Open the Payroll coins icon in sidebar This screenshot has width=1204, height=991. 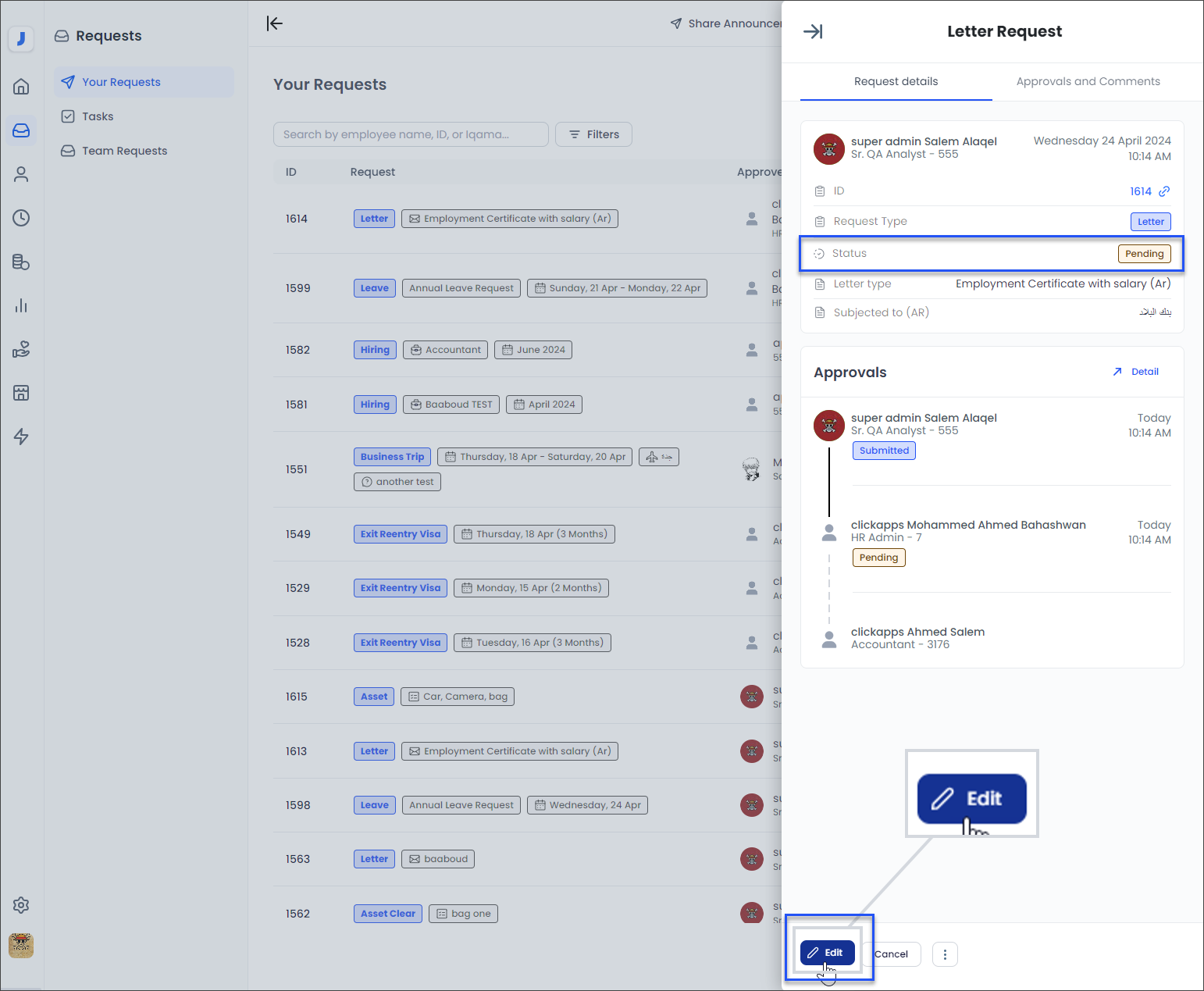pyautogui.click(x=21, y=262)
